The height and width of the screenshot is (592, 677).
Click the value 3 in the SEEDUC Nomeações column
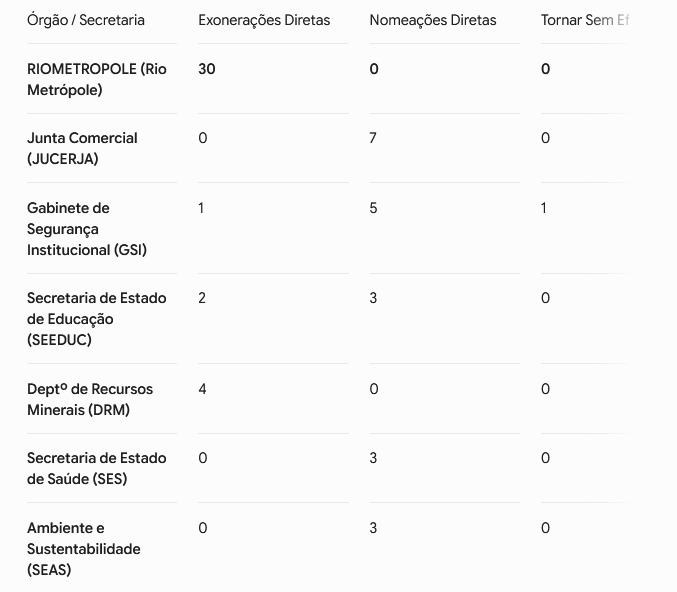click(x=373, y=298)
